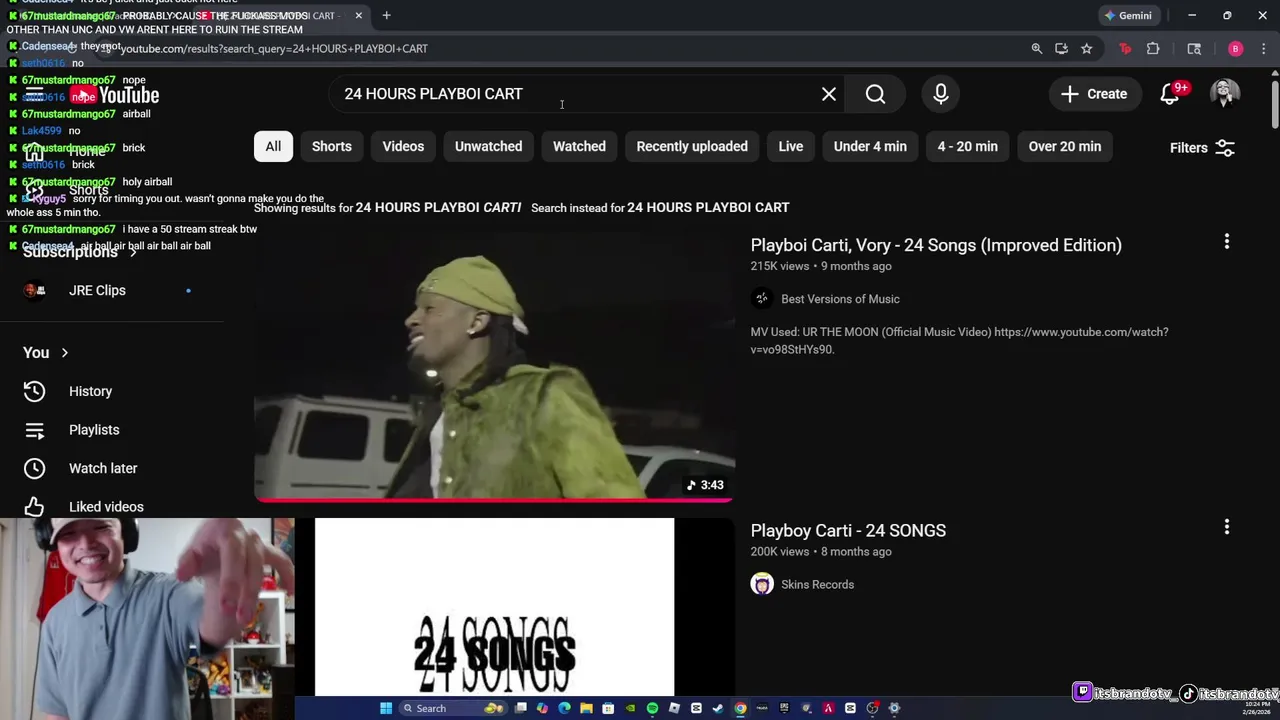Toggle the Under 4 min filter chip

(x=870, y=146)
